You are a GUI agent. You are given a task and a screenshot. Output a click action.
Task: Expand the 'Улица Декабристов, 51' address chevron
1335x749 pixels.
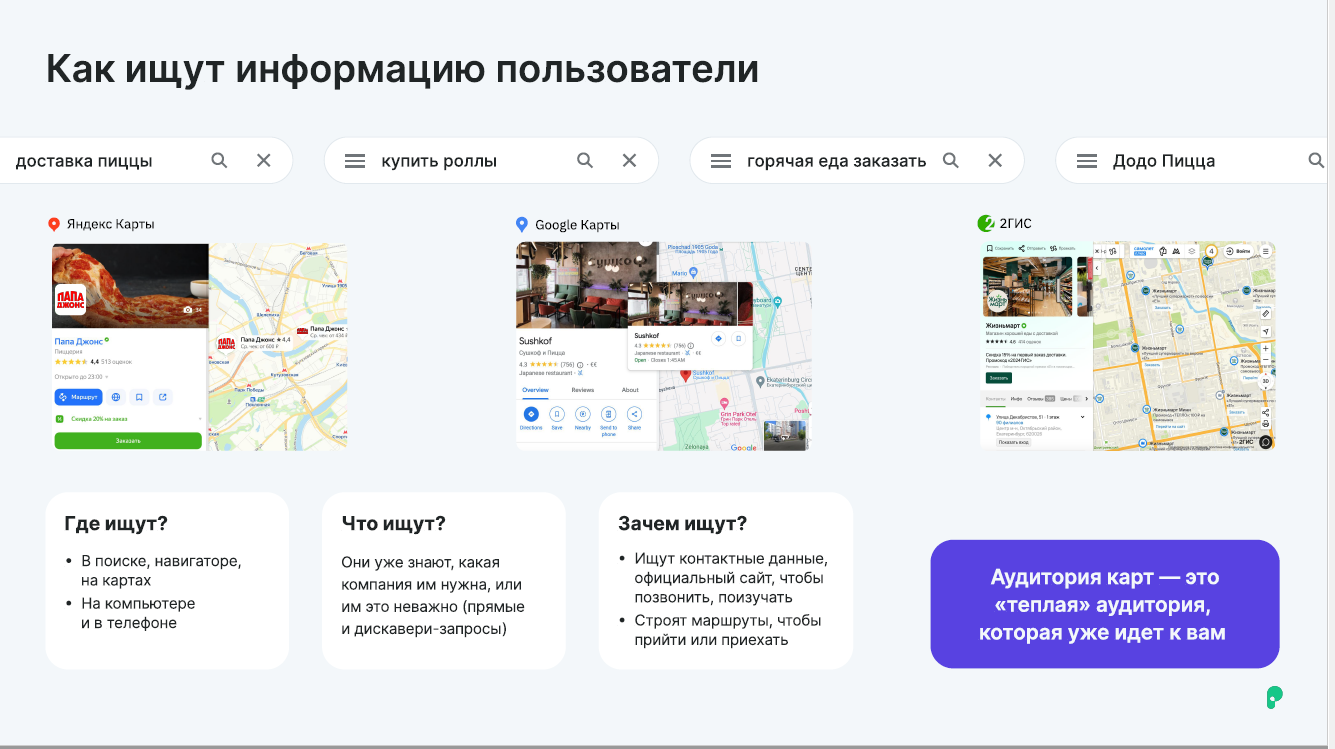coord(1082,417)
